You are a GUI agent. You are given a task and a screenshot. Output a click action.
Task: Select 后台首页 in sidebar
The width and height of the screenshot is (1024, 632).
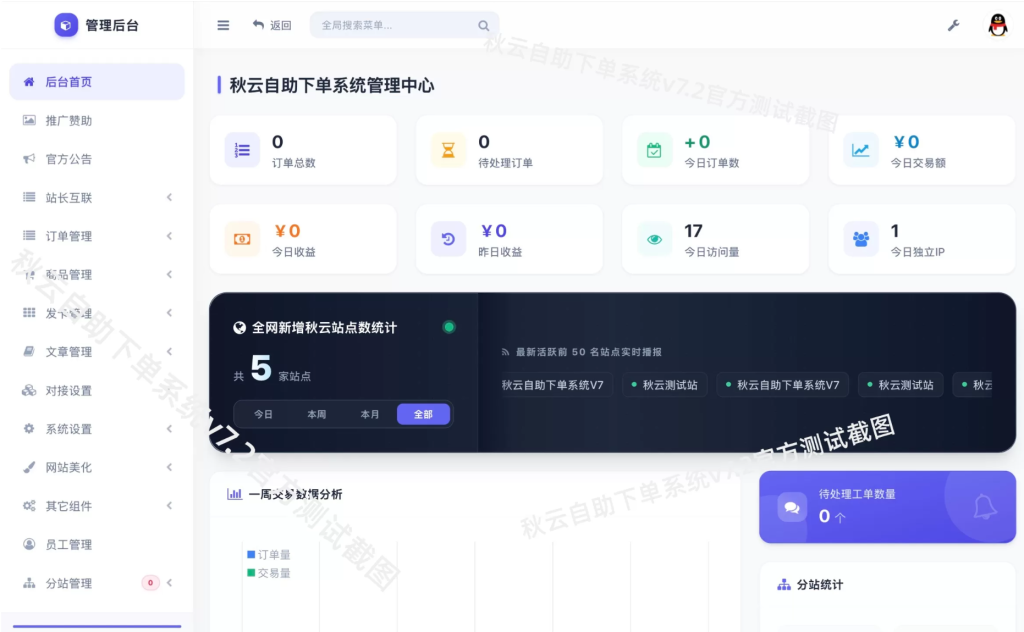tap(97, 82)
